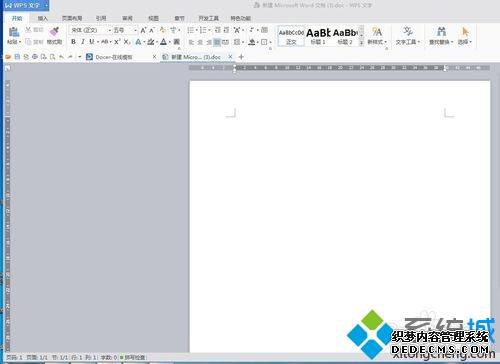The image size is (500, 364).
Task: Click the distributed alignment icon
Action: (x=226, y=42)
